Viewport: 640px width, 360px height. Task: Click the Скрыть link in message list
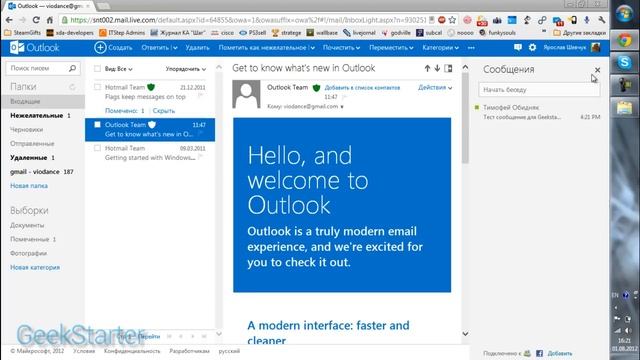coord(164,111)
